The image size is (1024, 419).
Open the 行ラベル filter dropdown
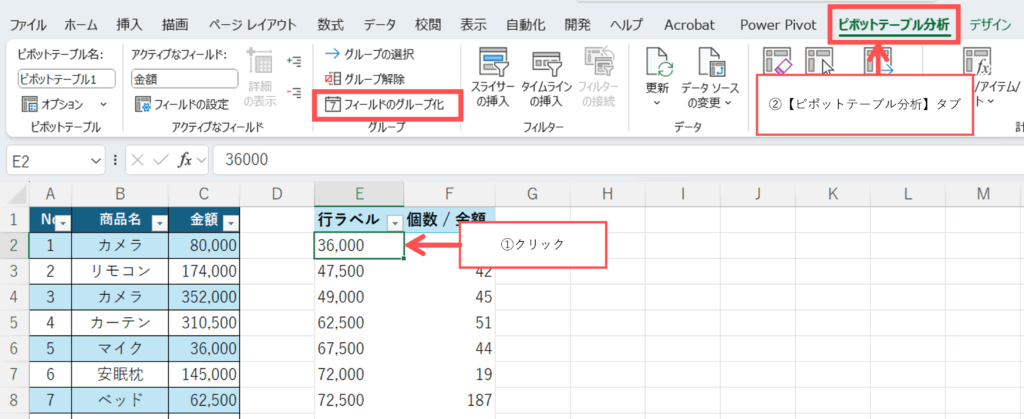tap(394, 223)
